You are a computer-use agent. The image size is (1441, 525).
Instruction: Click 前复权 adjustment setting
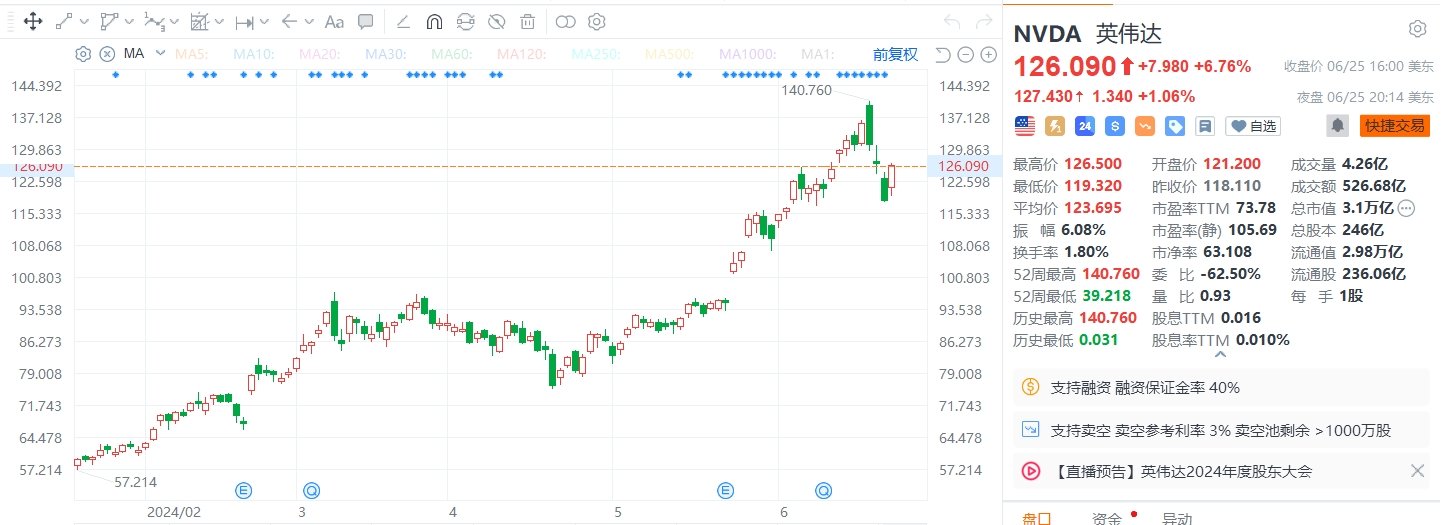coord(894,54)
